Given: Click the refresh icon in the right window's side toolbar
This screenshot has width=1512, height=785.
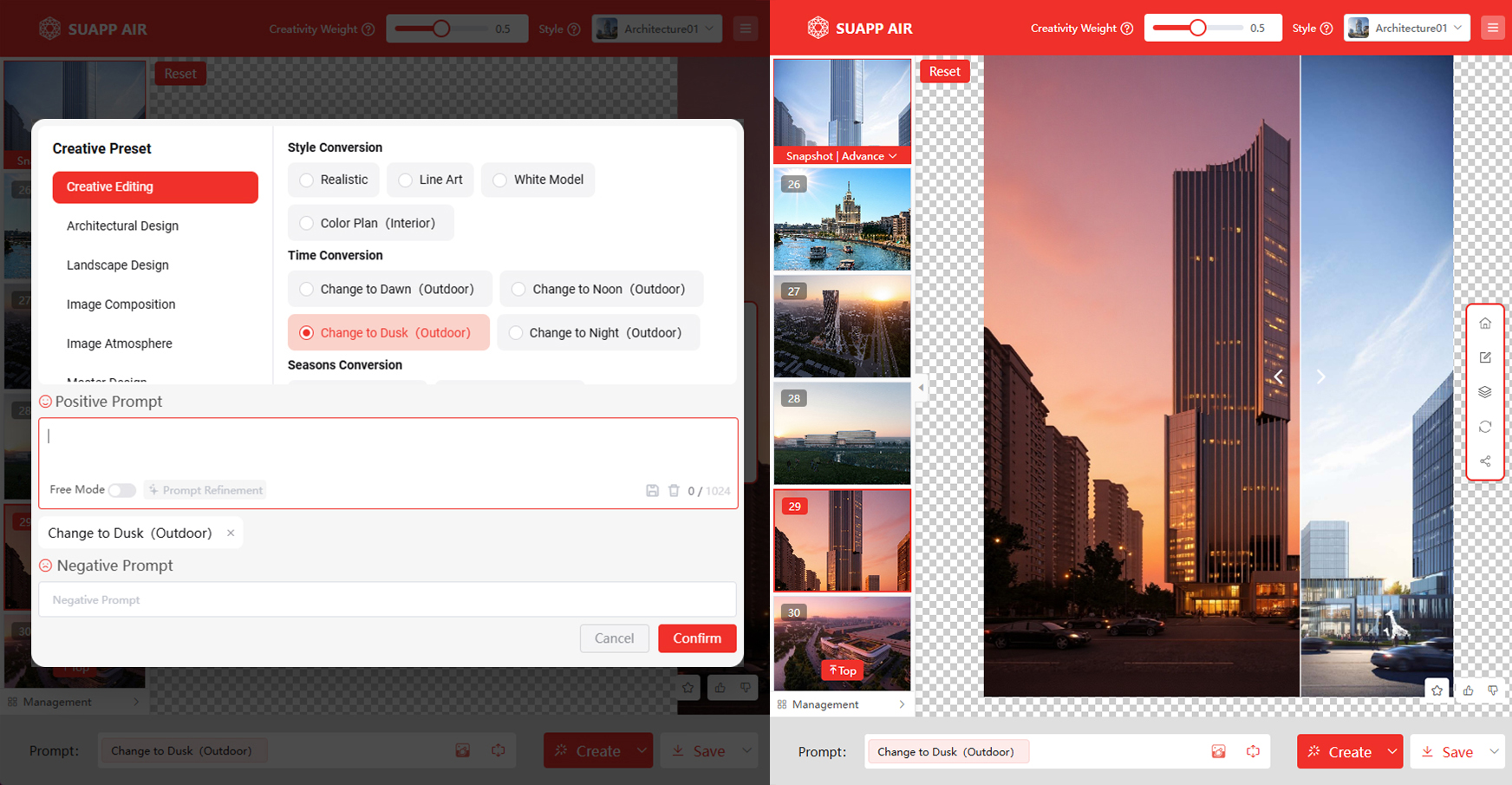Looking at the screenshot, I should pos(1485,427).
